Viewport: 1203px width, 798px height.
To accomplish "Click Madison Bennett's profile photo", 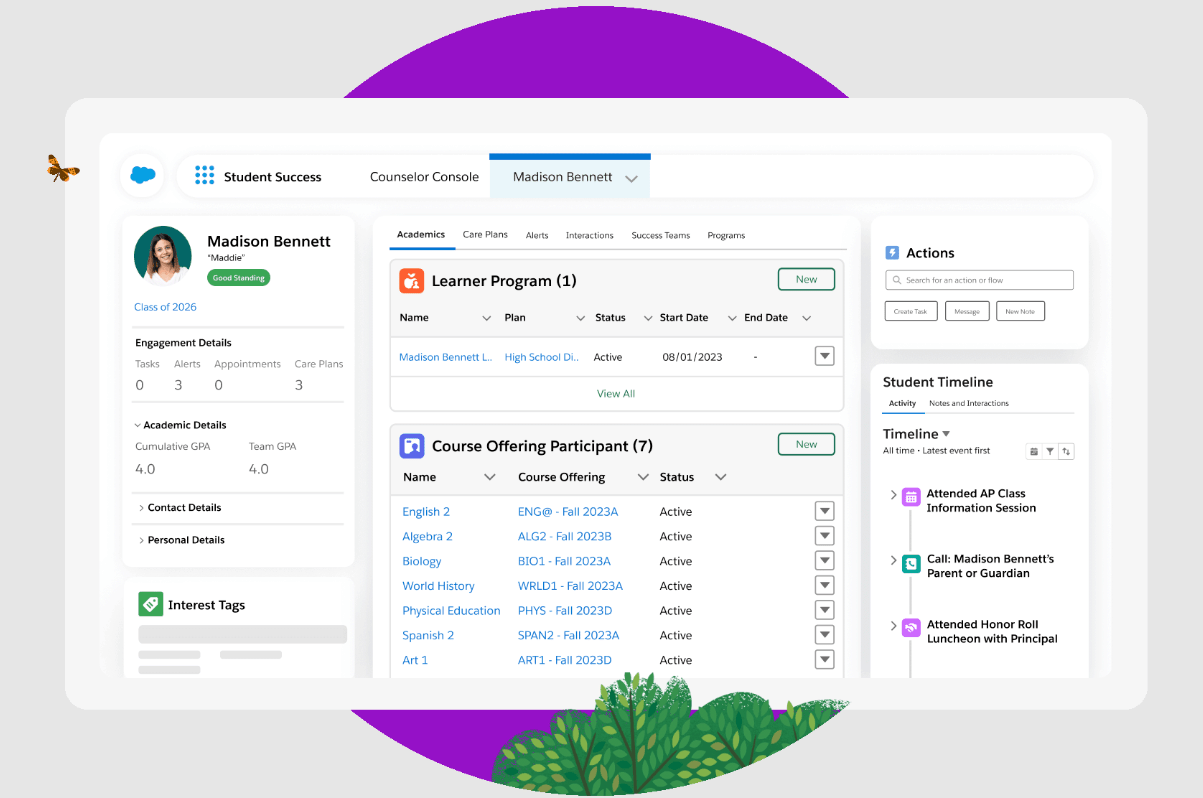I will click(x=163, y=255).
